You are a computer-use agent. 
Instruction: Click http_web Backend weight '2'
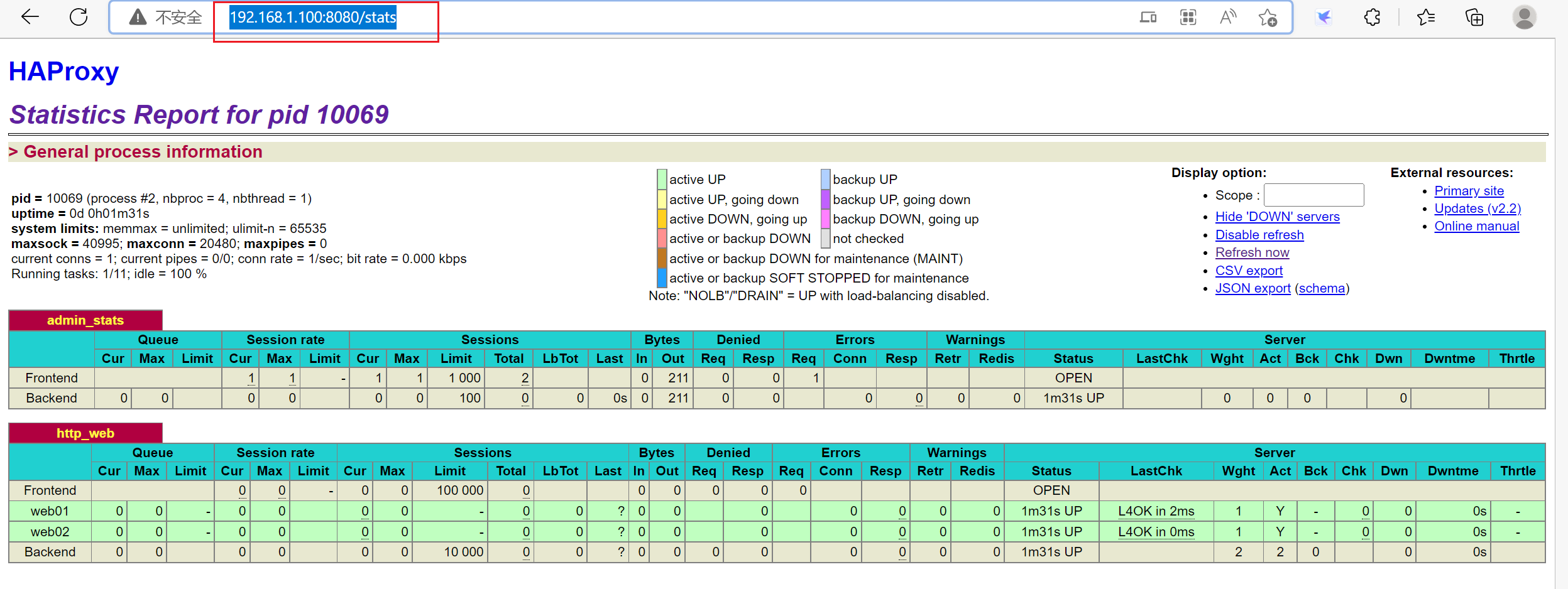click(x=1238, y=552)
